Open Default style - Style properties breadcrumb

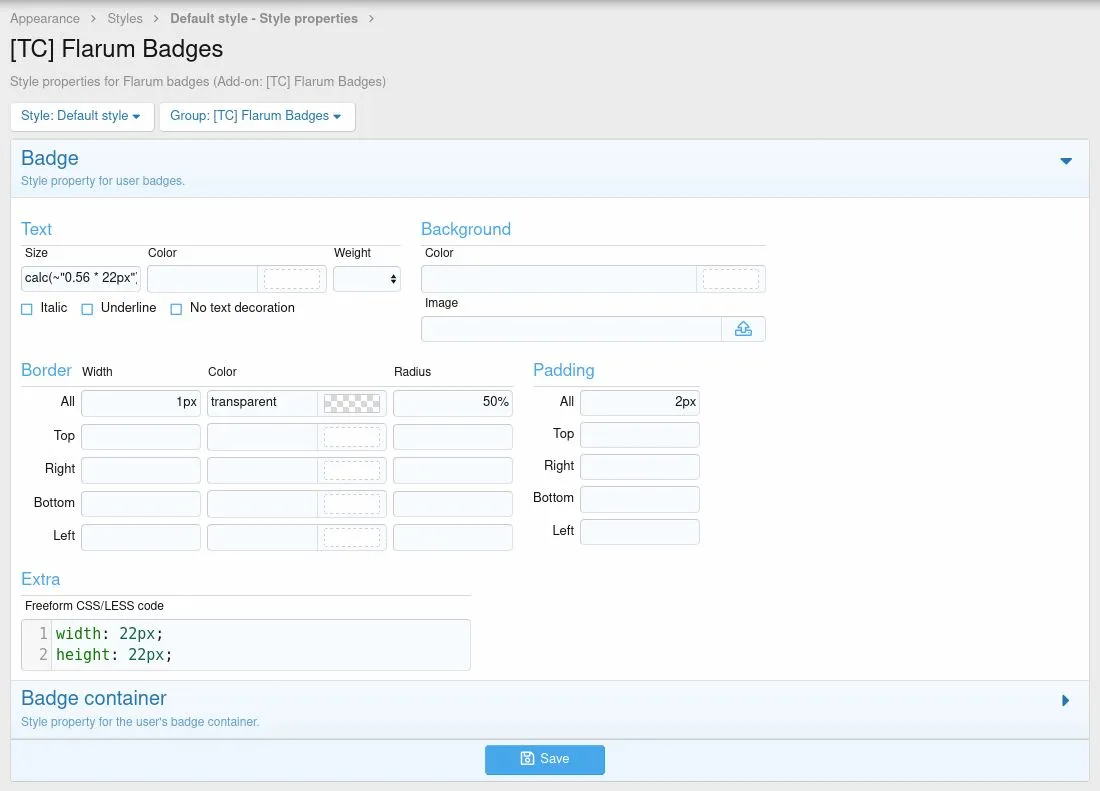[x=264, y=19]
